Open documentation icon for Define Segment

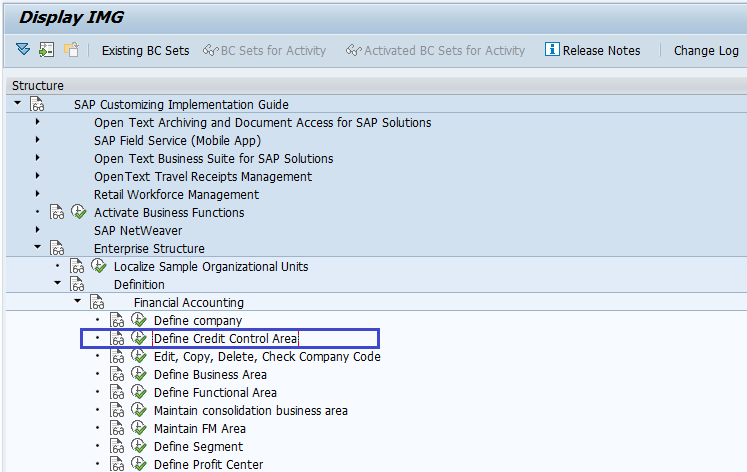(x=117, y=446)
